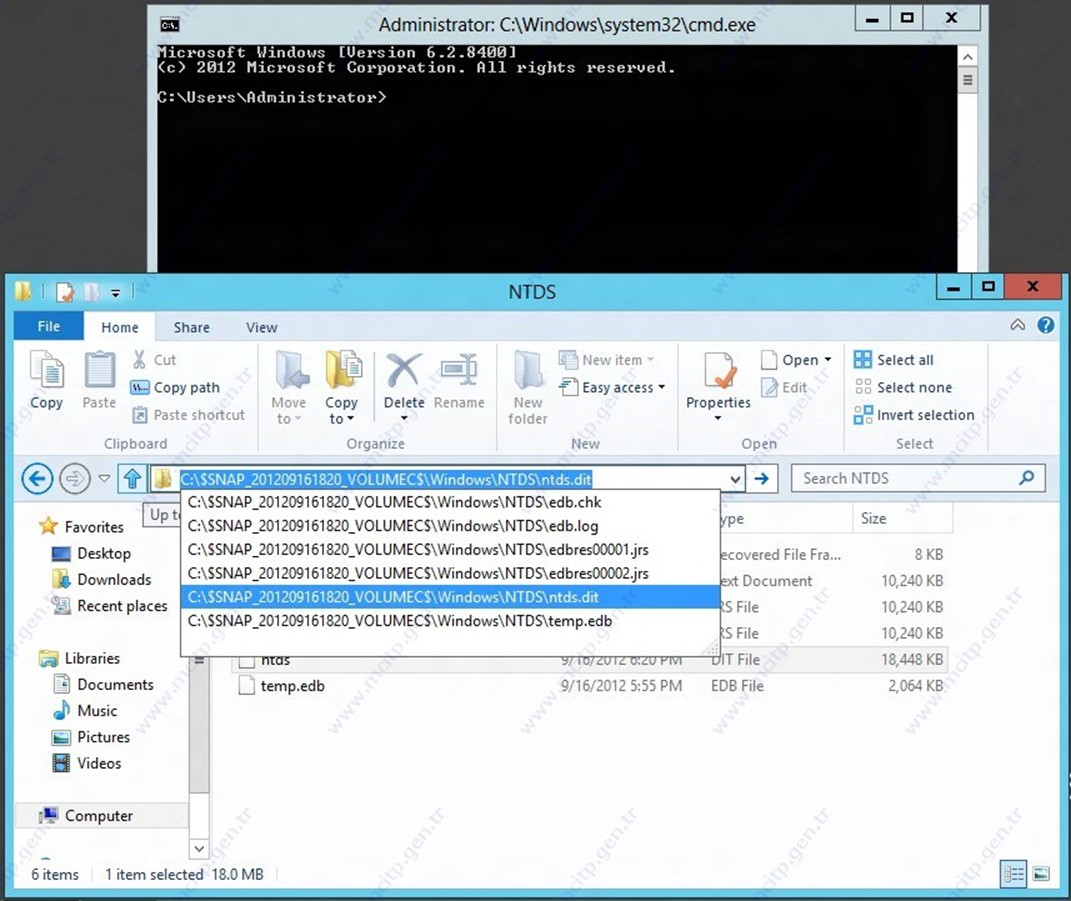Click Select none in the ribbon

coord(902,387)
